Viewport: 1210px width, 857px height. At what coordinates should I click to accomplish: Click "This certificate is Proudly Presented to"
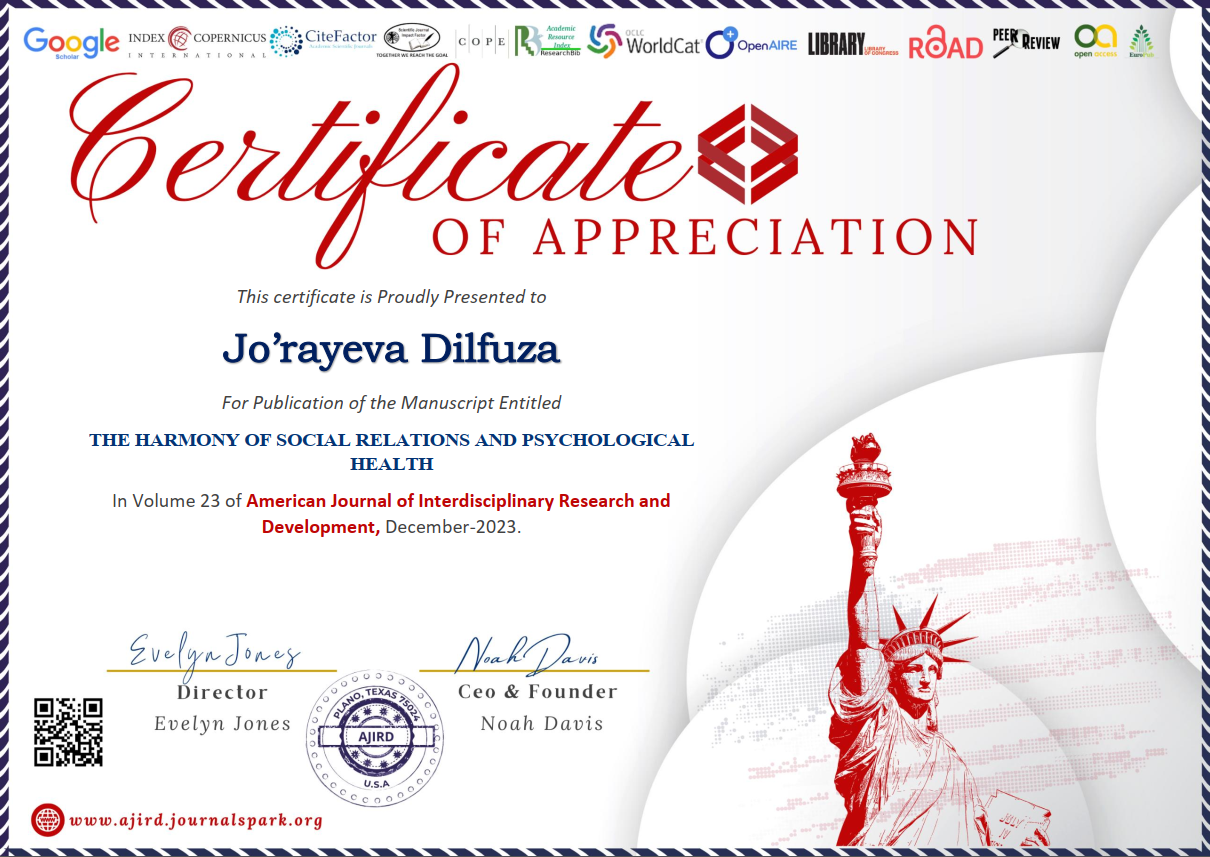click(392, 297)
